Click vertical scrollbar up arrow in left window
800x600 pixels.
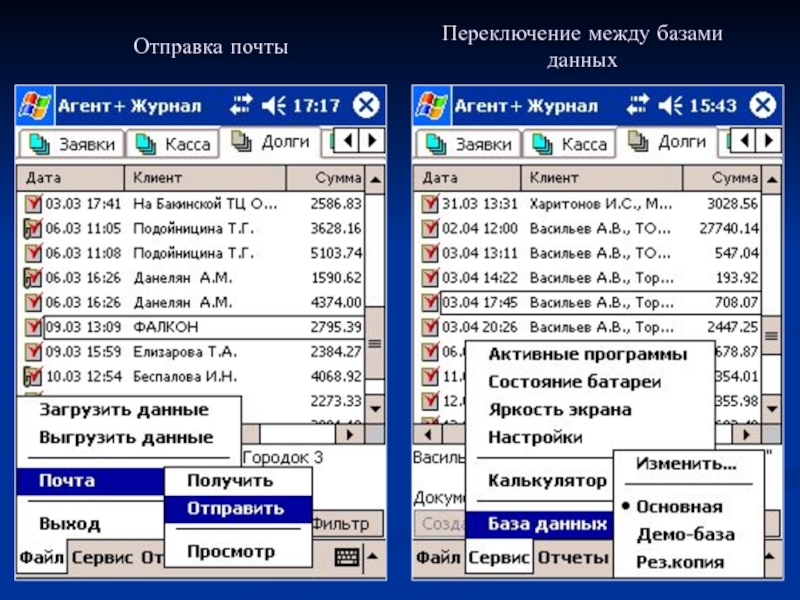click(376, 179)
